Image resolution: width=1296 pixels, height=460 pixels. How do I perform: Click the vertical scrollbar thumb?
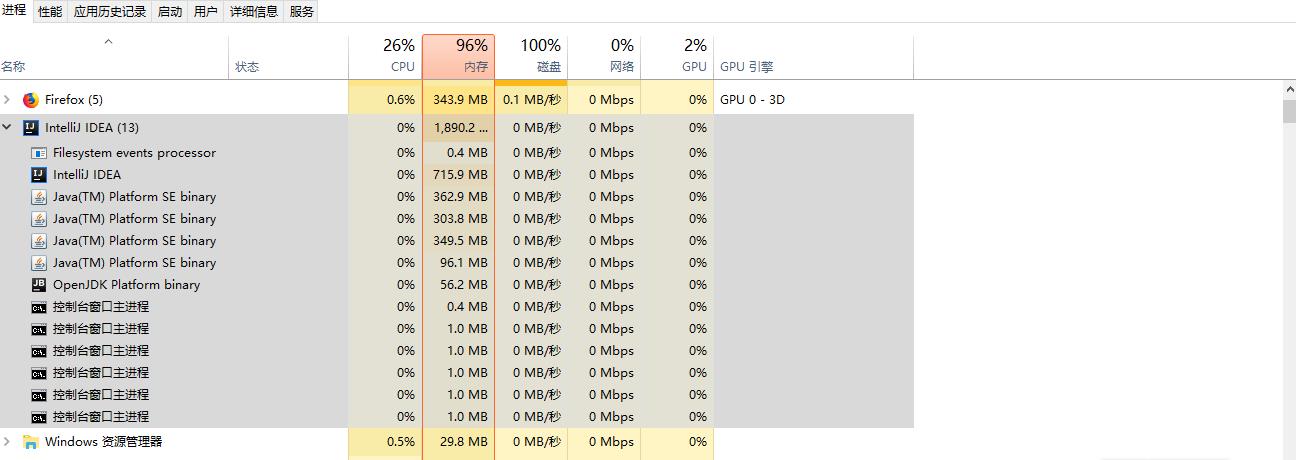(1289, 111)
